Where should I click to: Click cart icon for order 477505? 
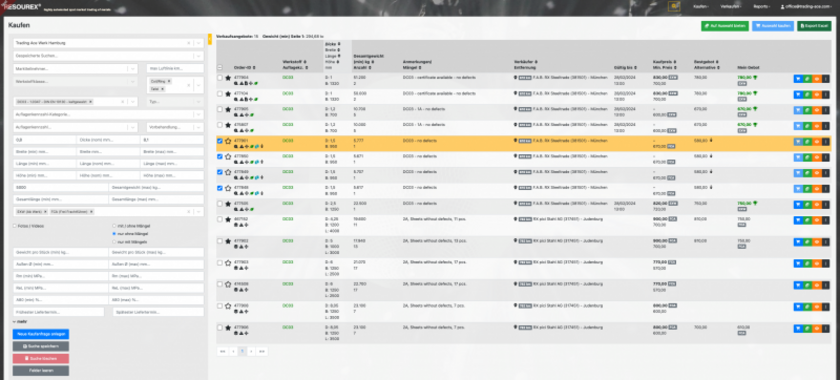click(798, 204)
